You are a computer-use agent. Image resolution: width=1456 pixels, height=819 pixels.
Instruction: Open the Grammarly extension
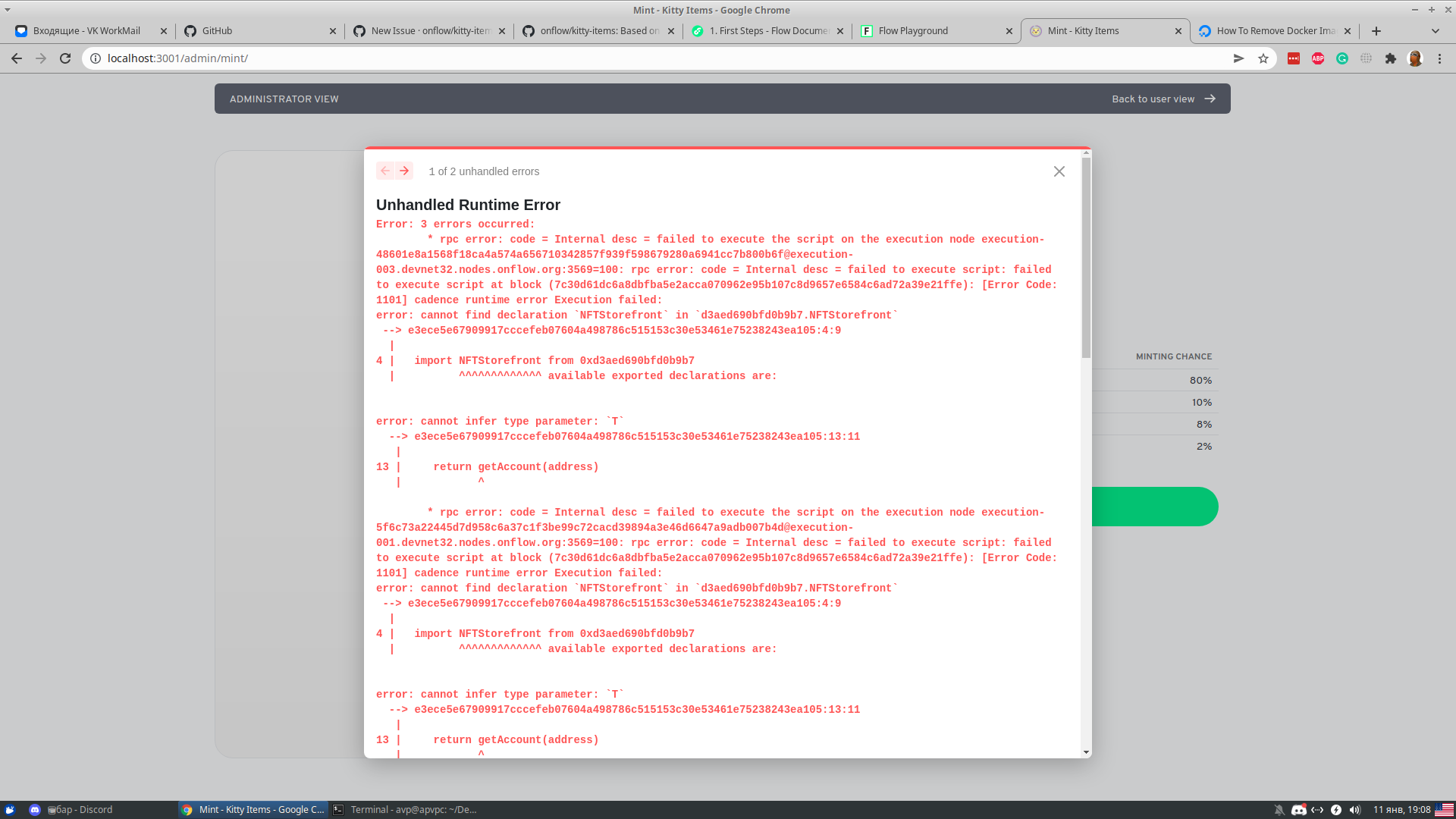point(1342,58)
